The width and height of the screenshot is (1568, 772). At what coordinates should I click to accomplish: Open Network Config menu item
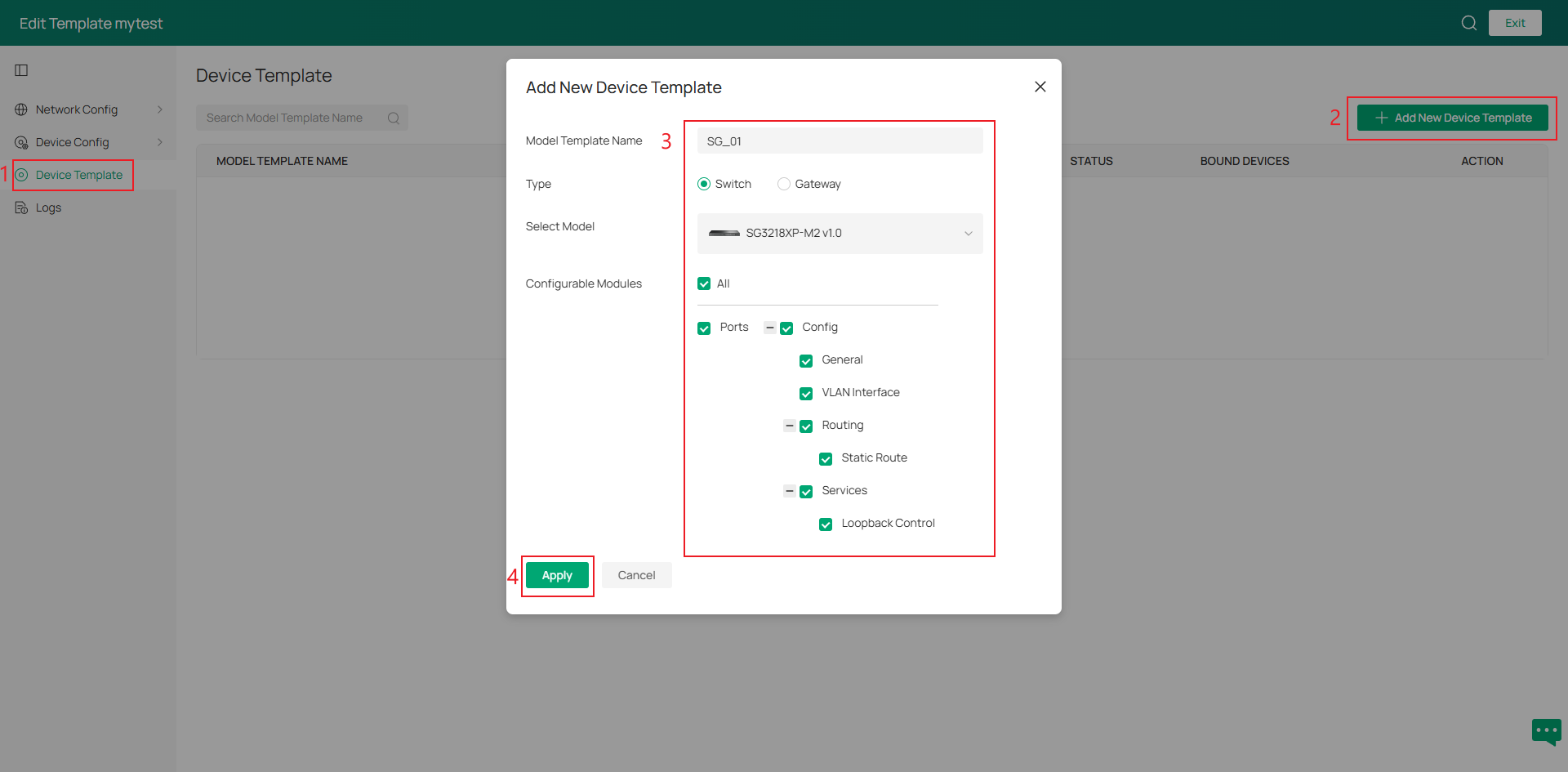(x=88, y=109)
